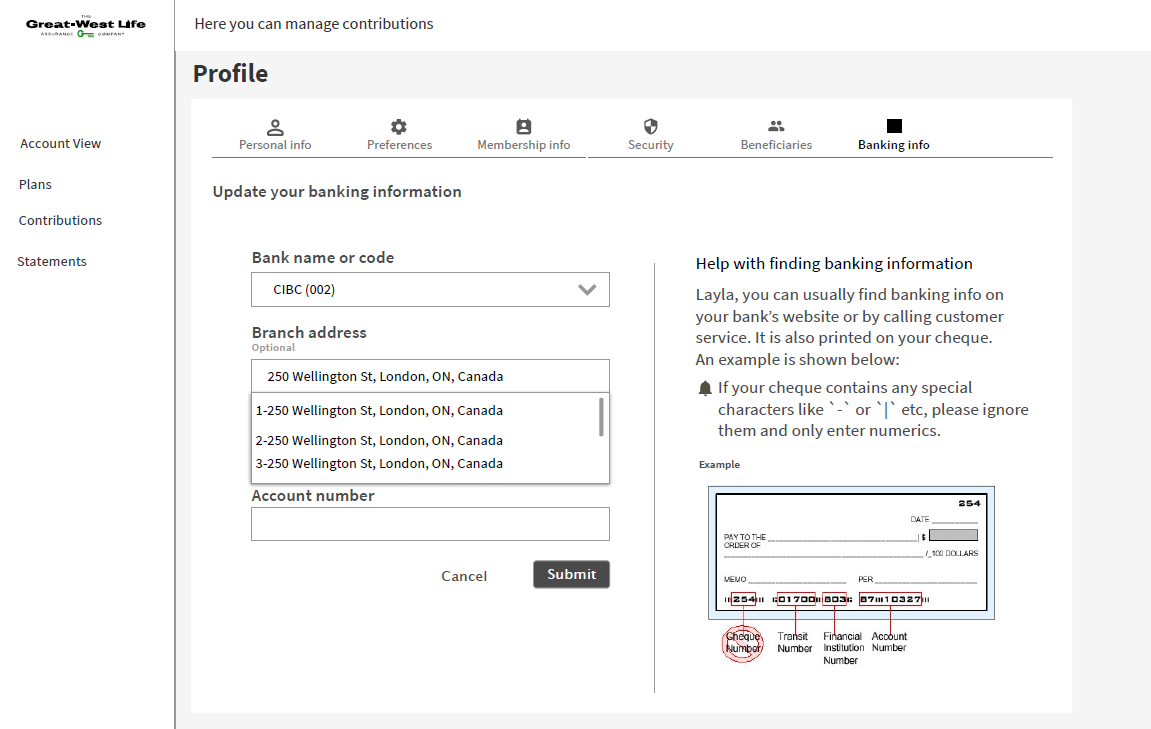Switch to the Beneficiaries tab
The width and height of the screenshot is (1151, 729).
click(x=776, y=135)
